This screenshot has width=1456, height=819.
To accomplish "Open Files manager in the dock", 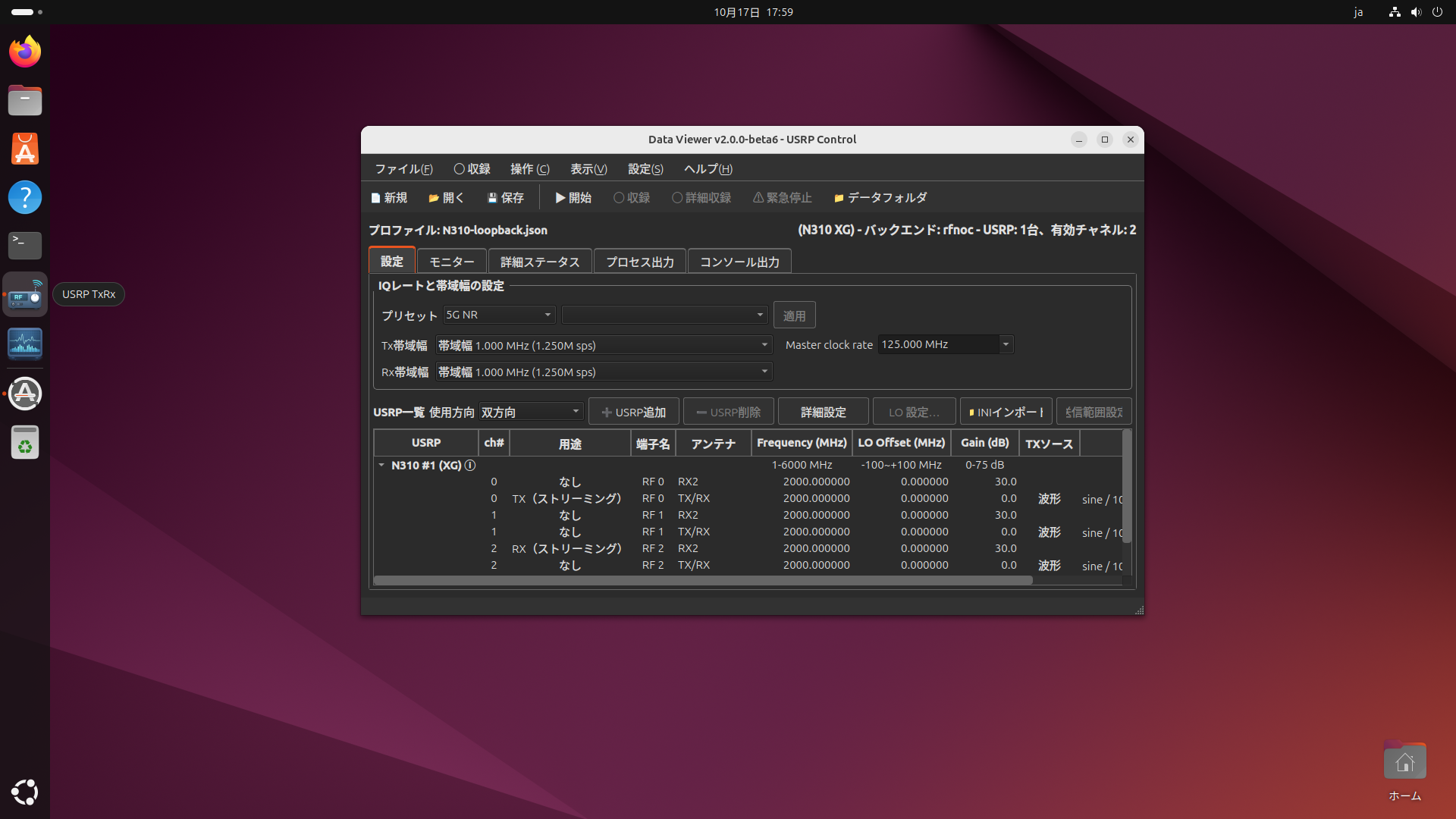I will [25, 100].
